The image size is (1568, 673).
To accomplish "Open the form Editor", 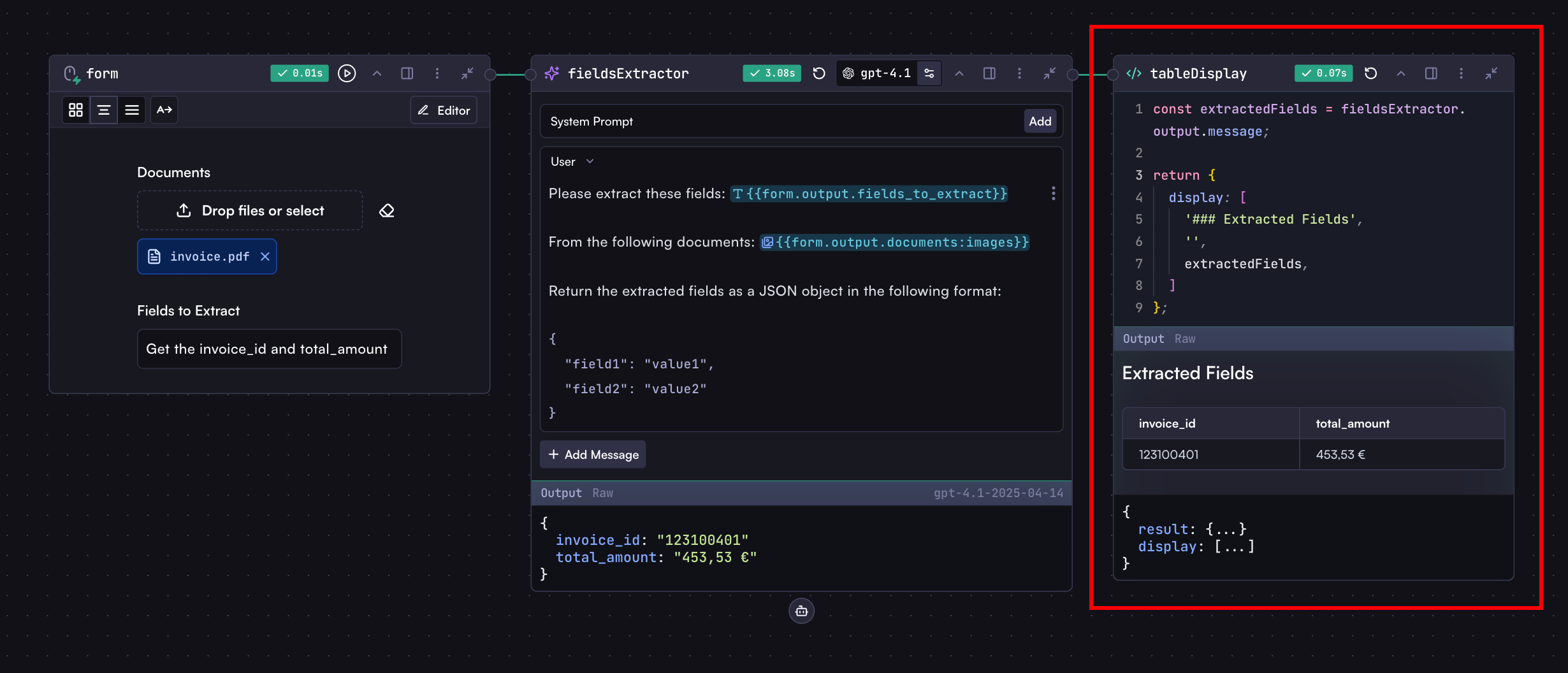I will [x=444, y=110].
